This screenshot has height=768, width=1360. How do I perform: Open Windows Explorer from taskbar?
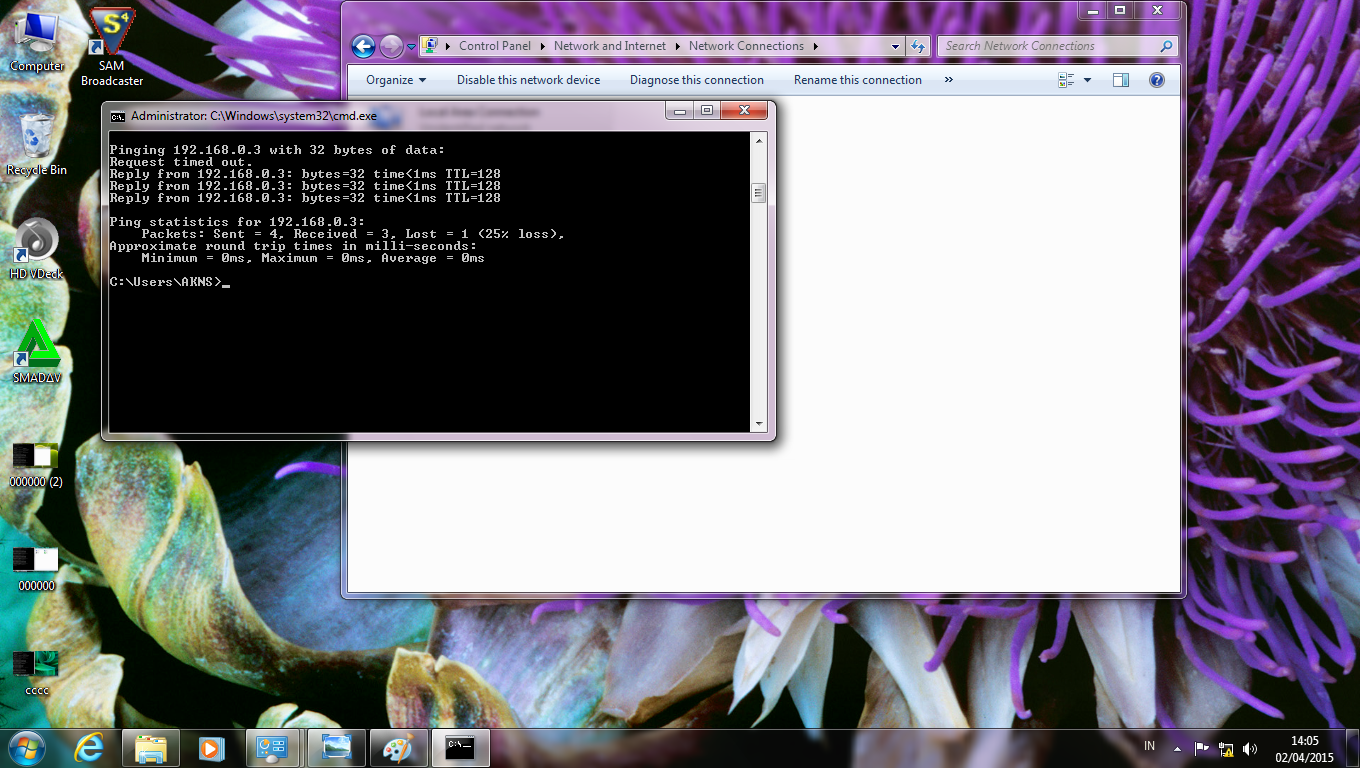coord(151,748)
